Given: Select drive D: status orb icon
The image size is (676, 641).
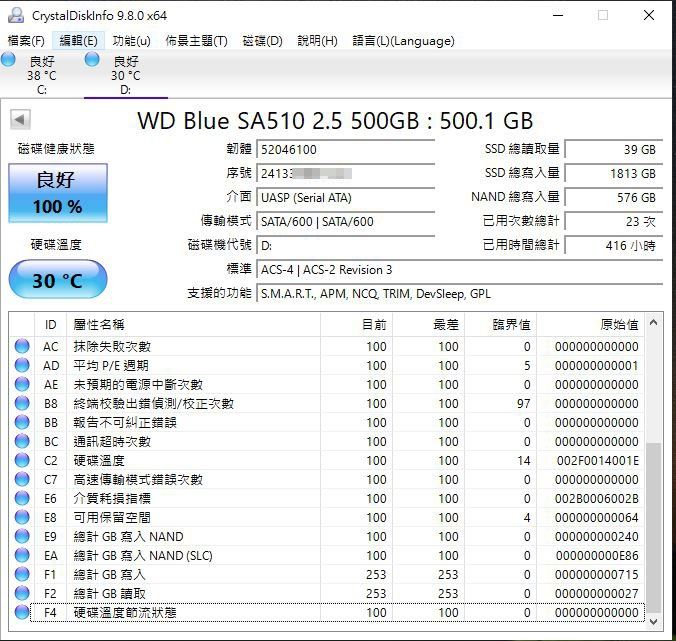Looking at the screenshot, I should coord(93,61).
